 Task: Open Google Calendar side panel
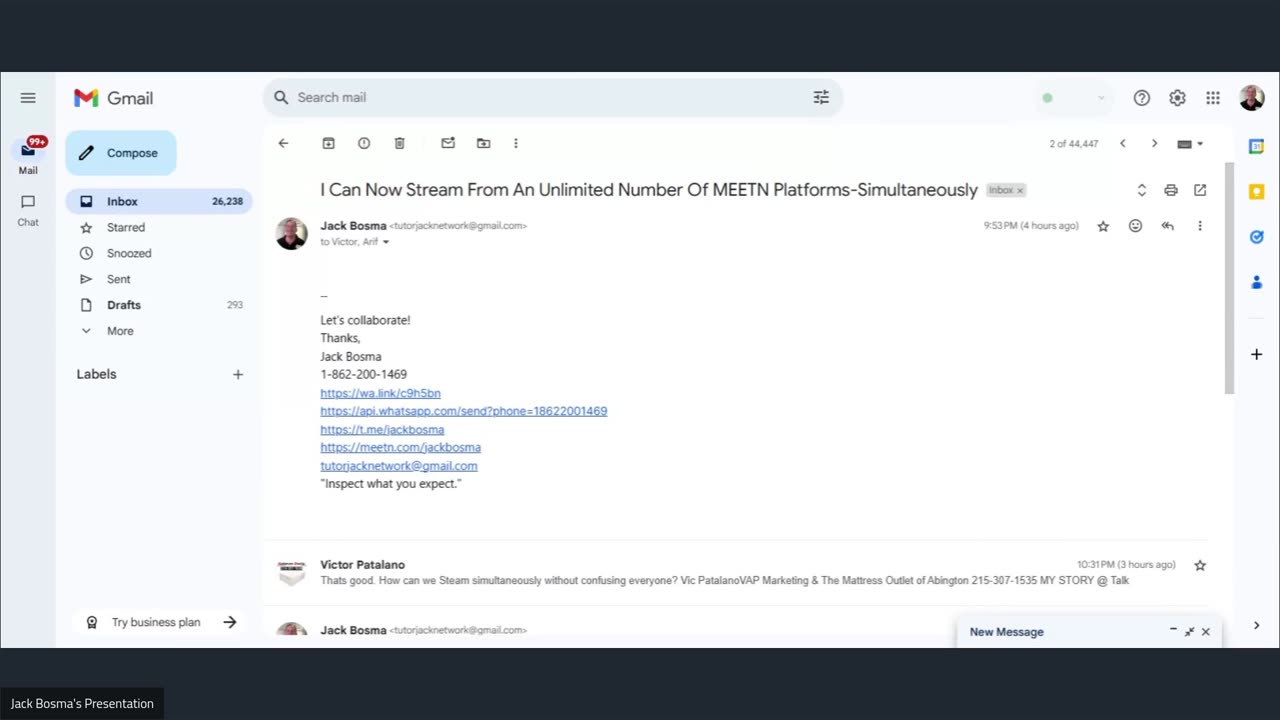coord(1256,146)
